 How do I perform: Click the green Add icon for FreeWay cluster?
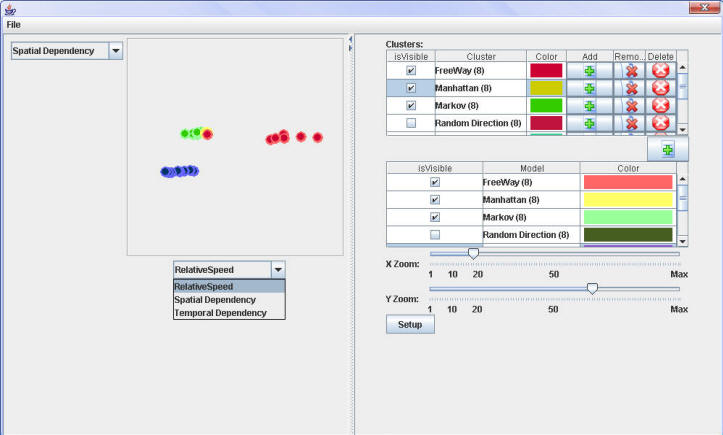tap(589, 71)
